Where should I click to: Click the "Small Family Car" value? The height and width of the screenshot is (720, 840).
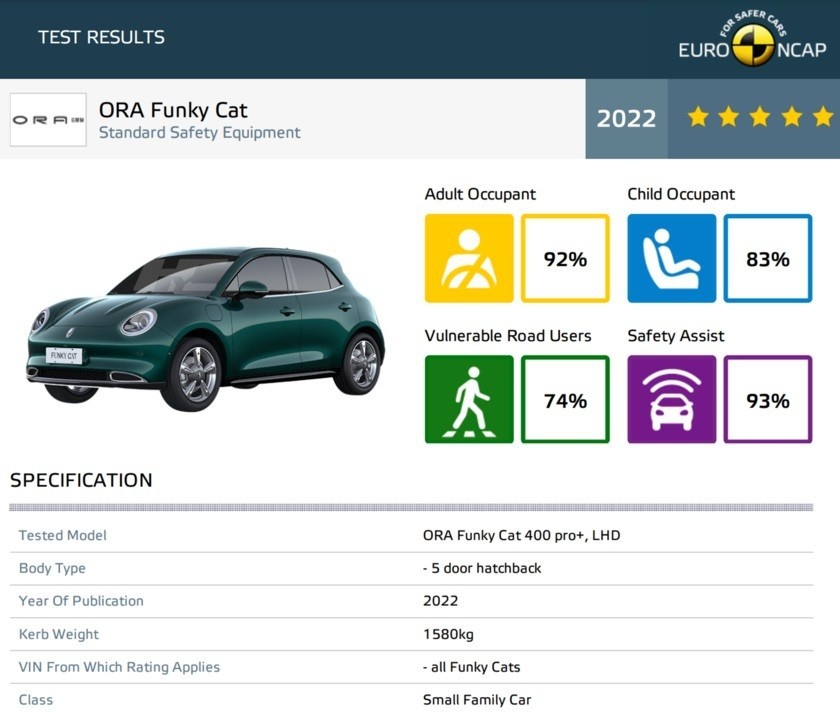477,700
